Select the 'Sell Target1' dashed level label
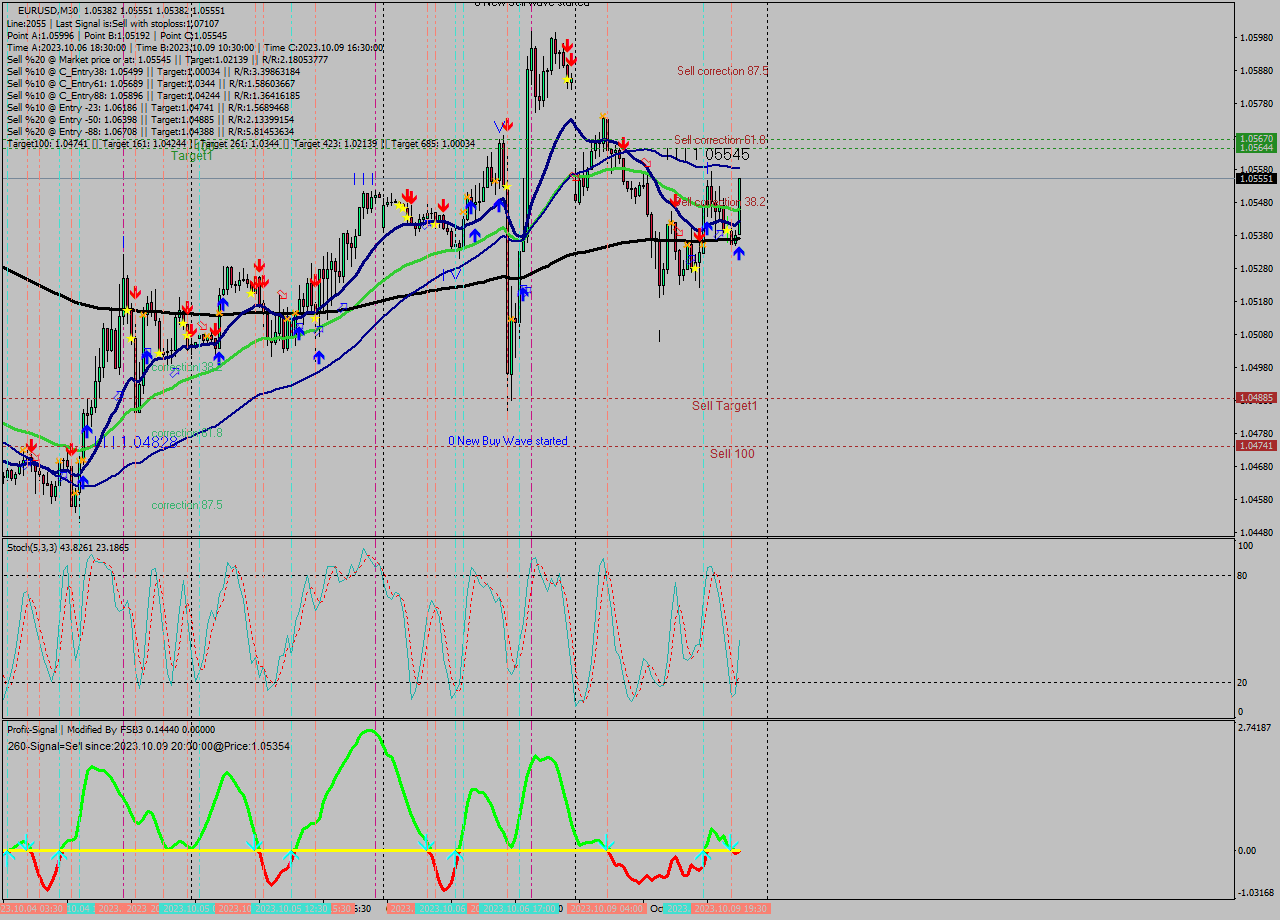This screenshot has height=920, width=1280. point(724,406)
